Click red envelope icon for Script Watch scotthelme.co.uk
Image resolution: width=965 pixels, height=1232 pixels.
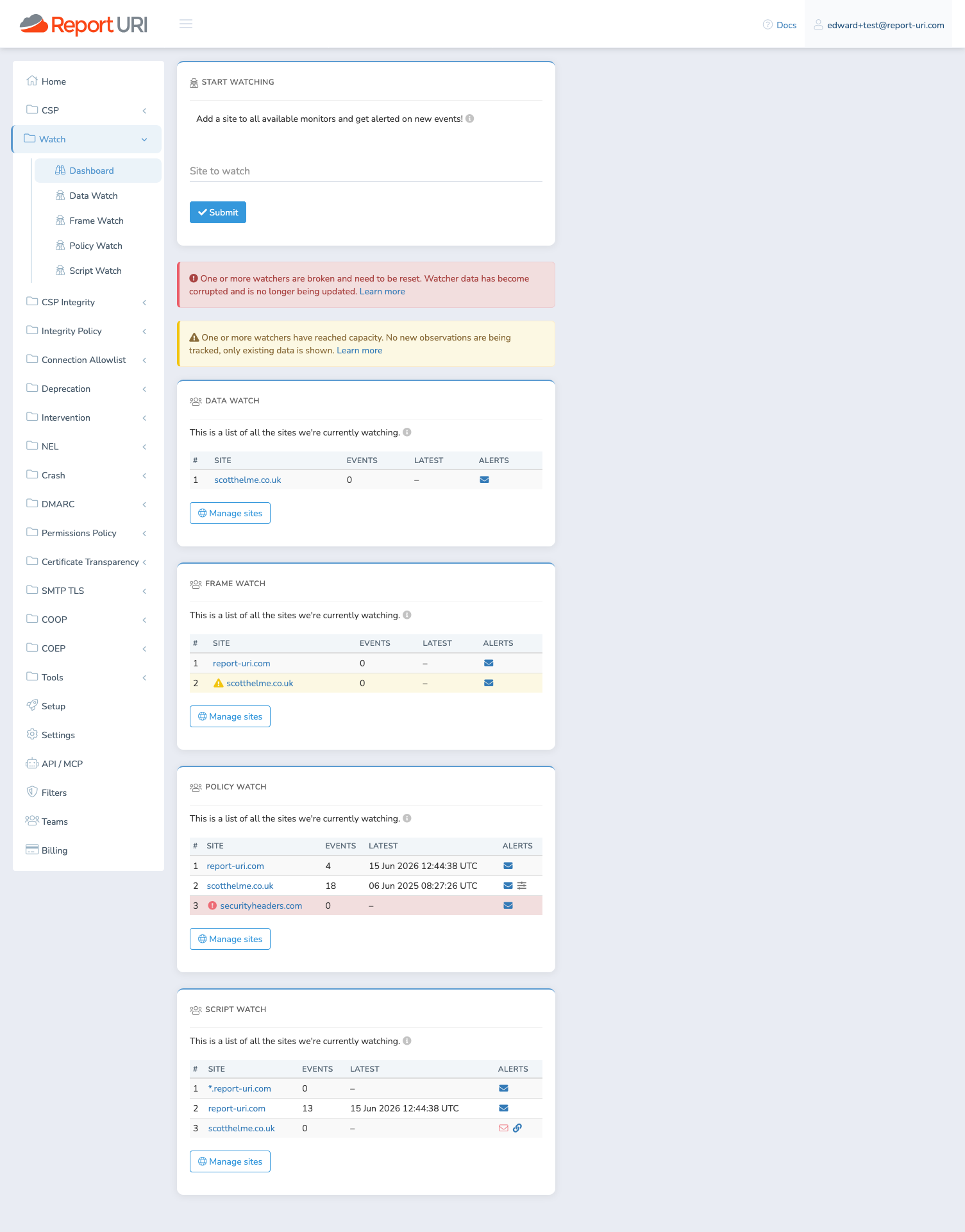504,1128
